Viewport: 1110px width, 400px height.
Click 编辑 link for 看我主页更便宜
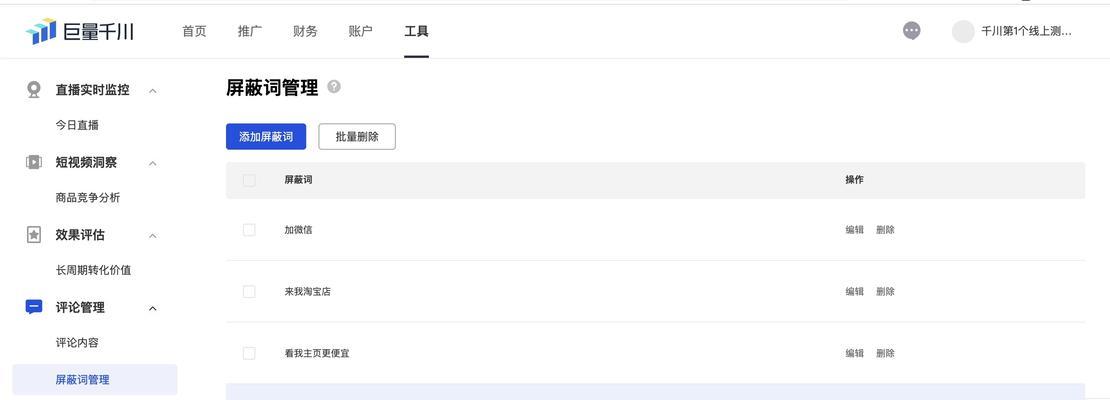[854, 353]
